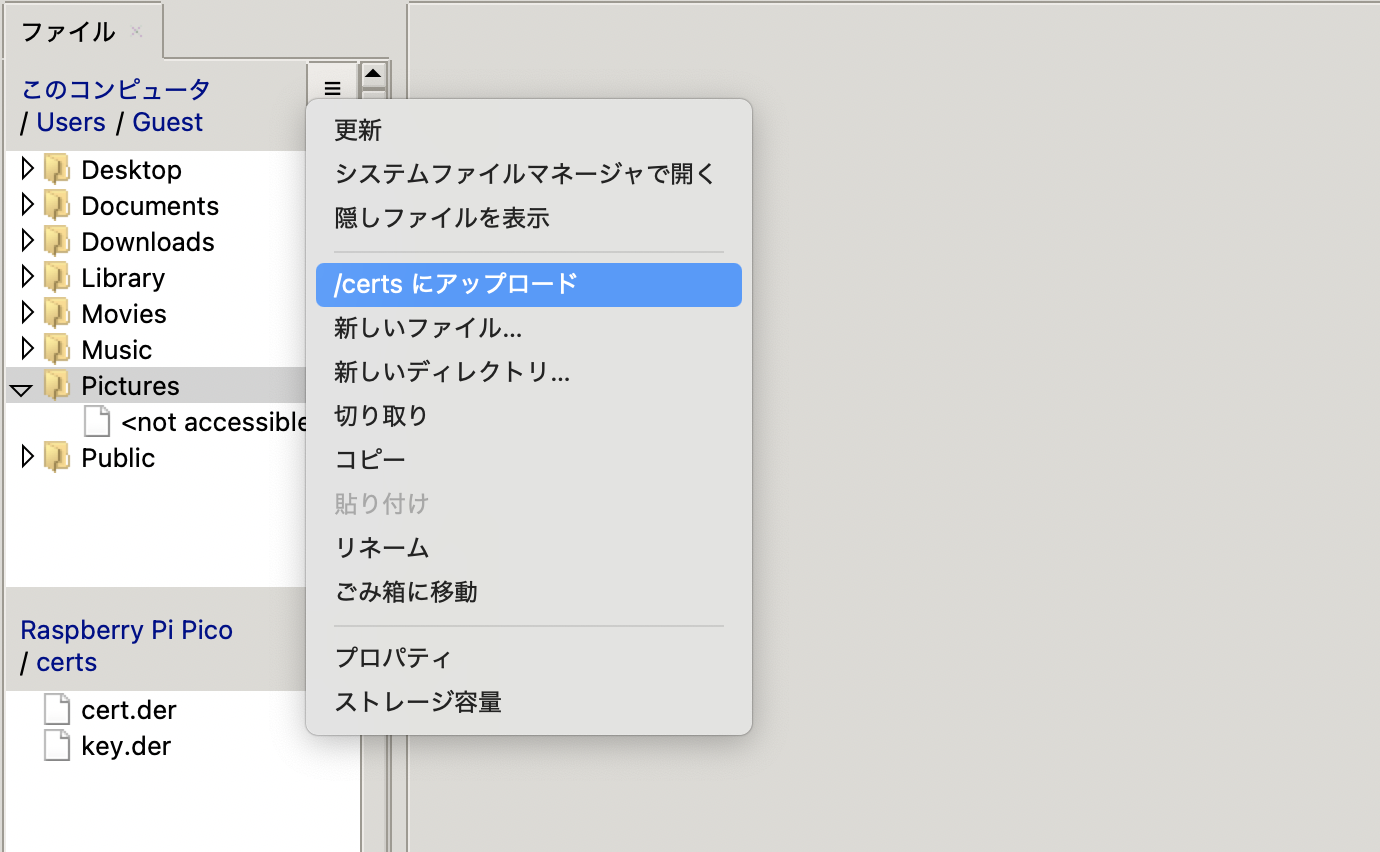The image size is (1380, 852).
Task: Click the Music folder icon
Action: click(x=57, y=350)
